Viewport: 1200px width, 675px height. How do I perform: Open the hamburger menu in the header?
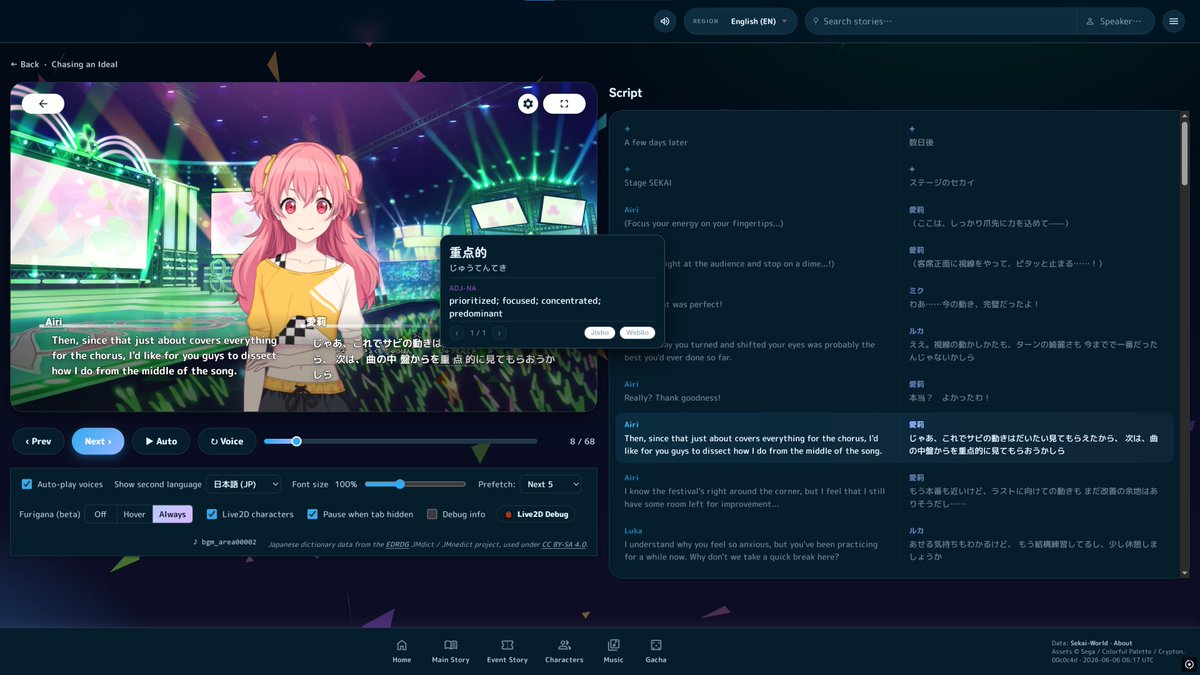1174,21
